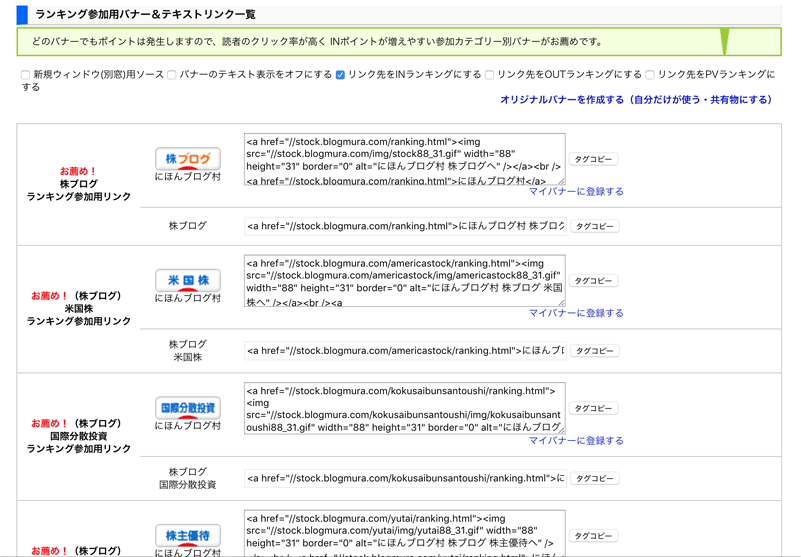Check the リンク先をOUTランキングにする checkbox

(489, 75)
